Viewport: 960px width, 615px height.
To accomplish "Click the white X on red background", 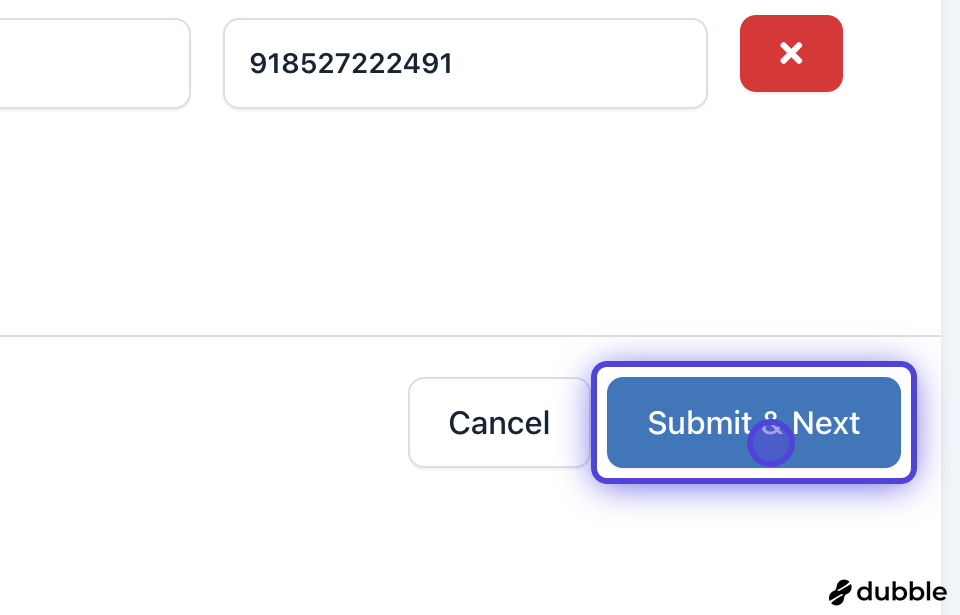I will pyautogui.click(x=791, y=54).
